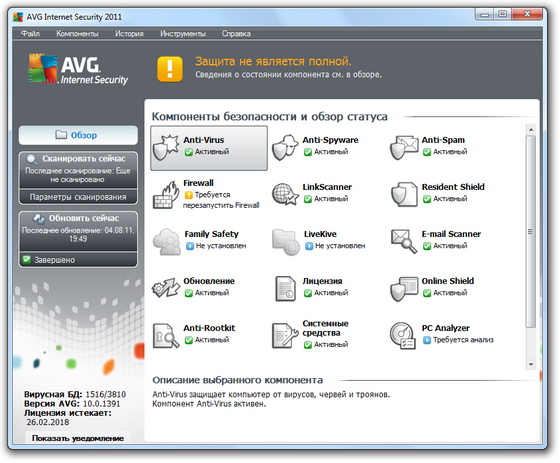Click 'Защита не является полной.' heading

[273, 61]
